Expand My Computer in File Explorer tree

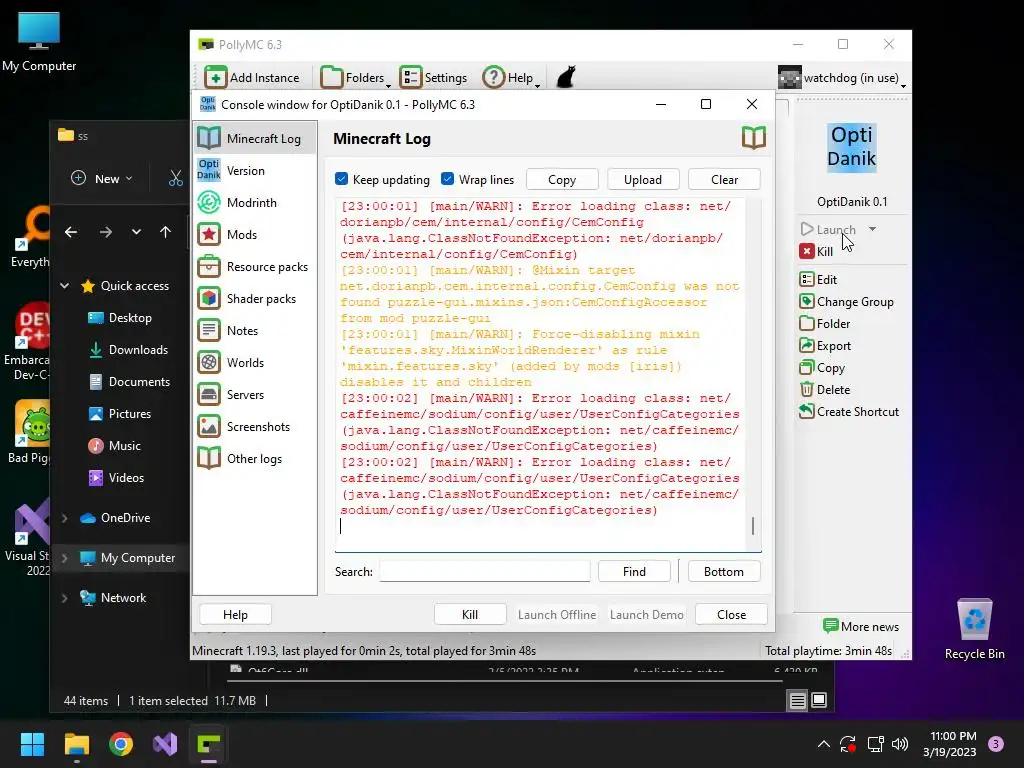click(65, 558)
